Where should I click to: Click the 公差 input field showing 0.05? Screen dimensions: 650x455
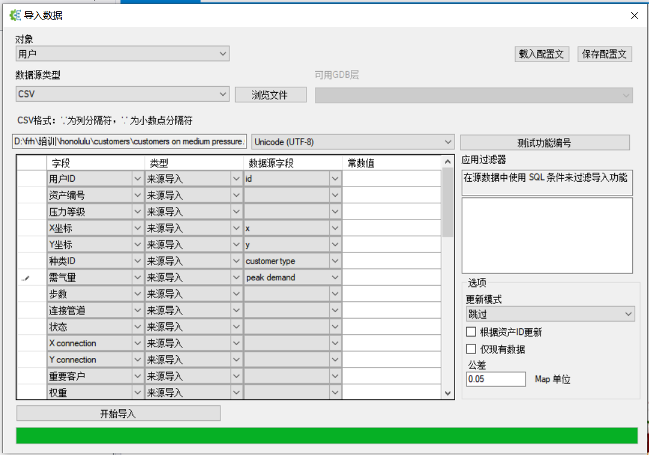coord(496,379)
